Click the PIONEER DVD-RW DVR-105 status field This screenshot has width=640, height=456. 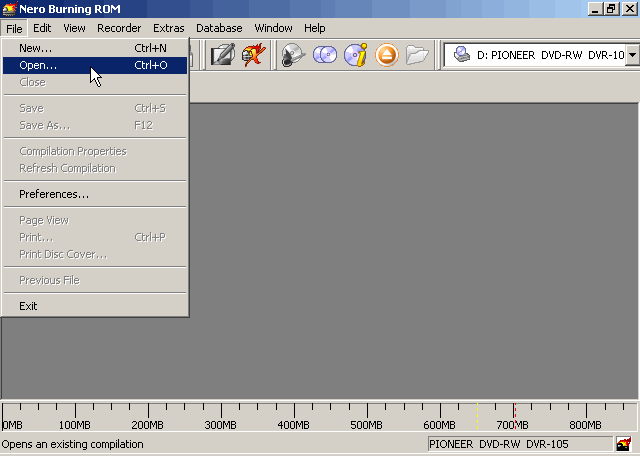(520, 444)
